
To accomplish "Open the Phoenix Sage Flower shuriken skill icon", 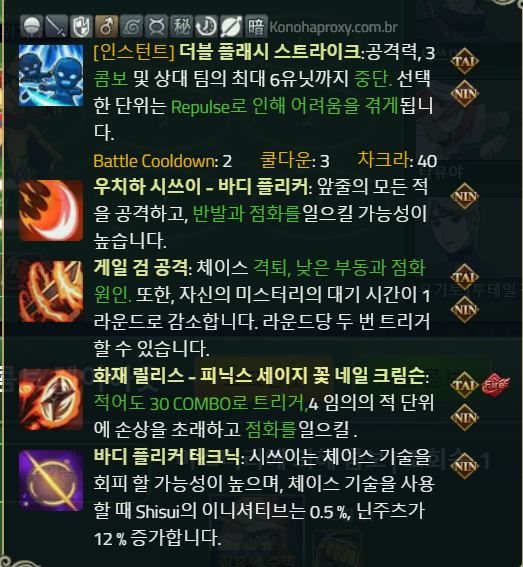I will coord(51,399).
